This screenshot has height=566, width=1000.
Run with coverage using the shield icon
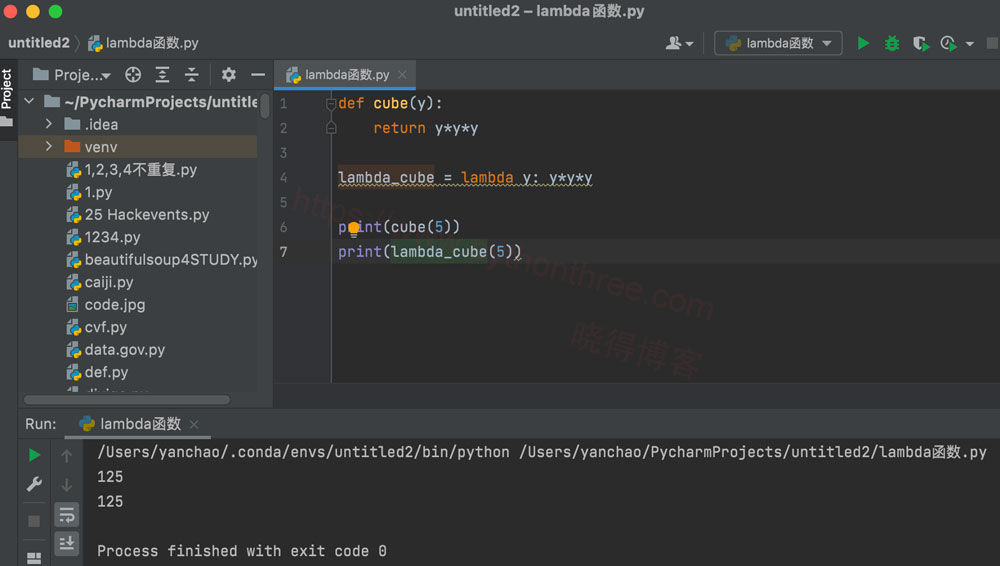point(920,43)
